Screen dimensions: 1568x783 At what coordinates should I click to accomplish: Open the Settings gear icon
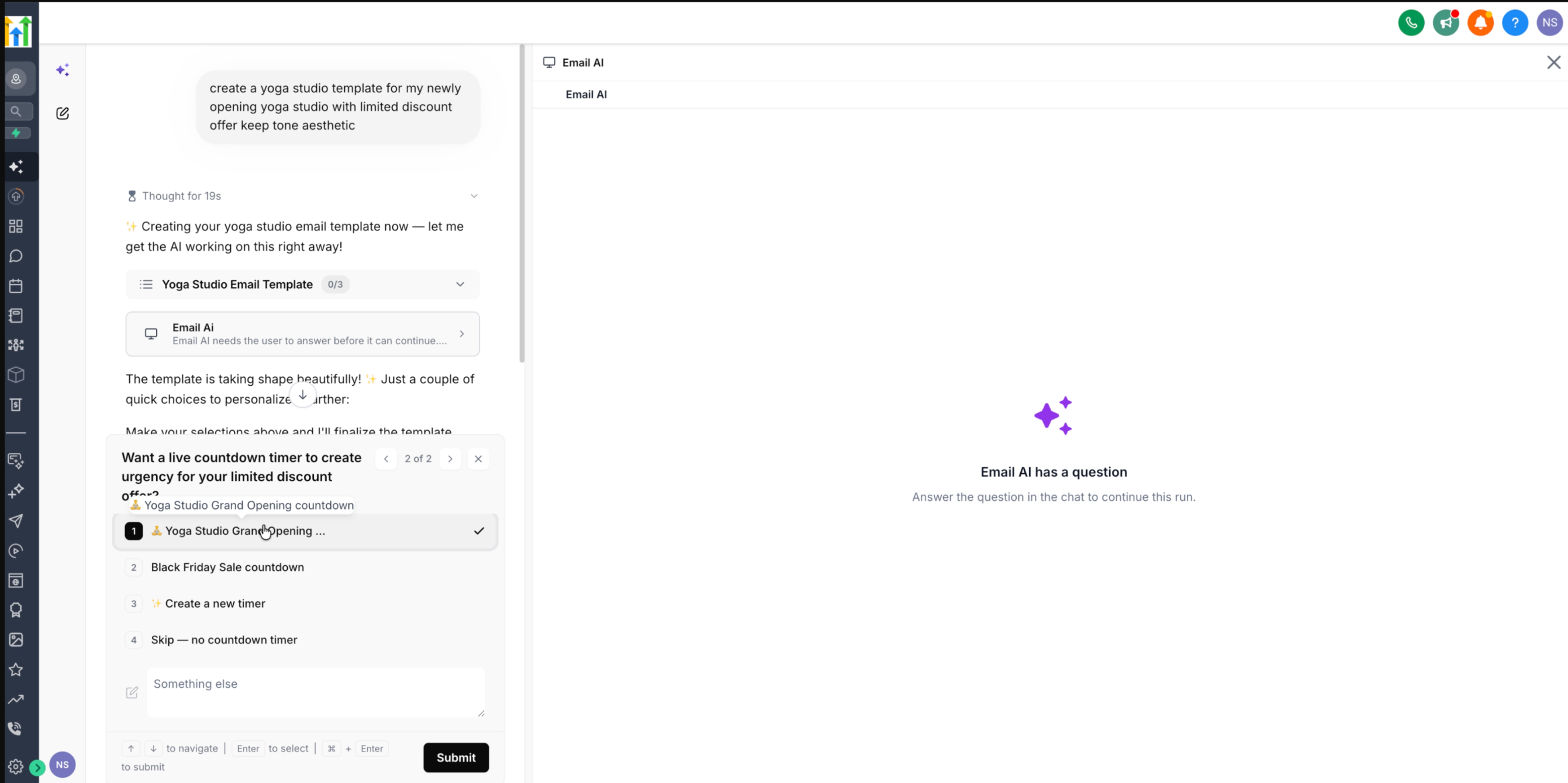point(16,767)
